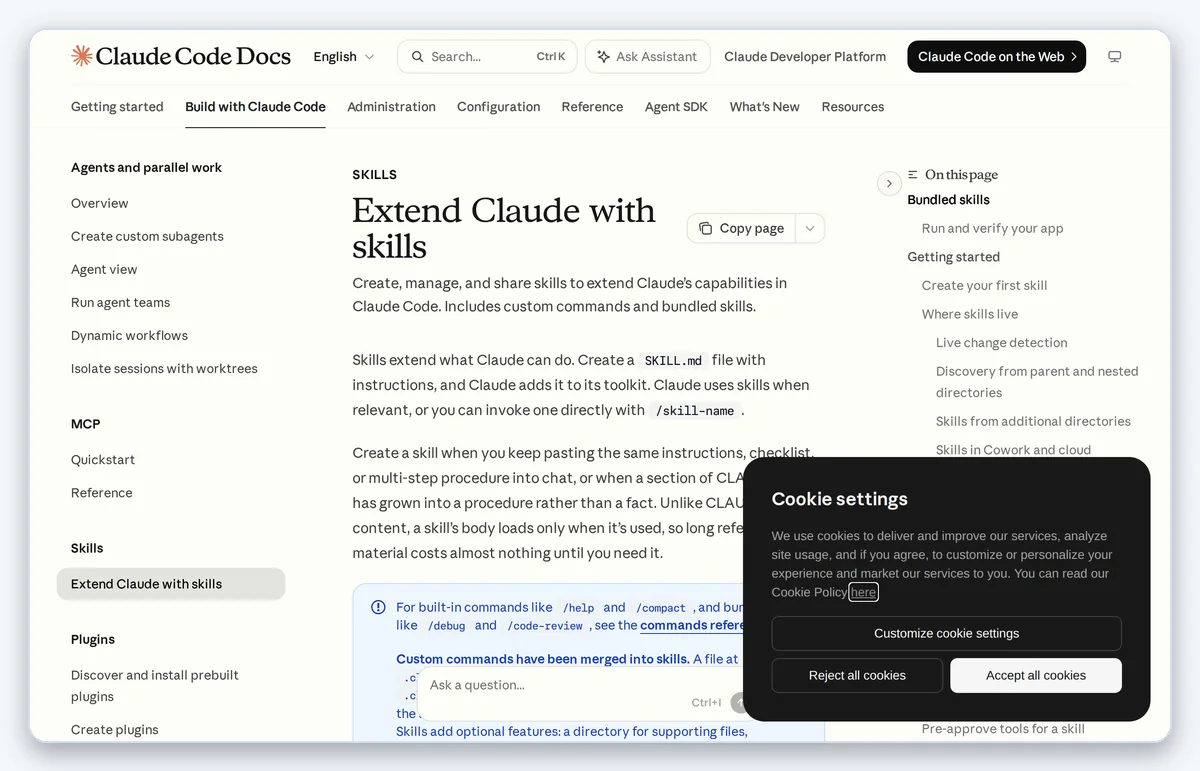
Task: Click the search magnifier icon
Action: click(417, 57)
